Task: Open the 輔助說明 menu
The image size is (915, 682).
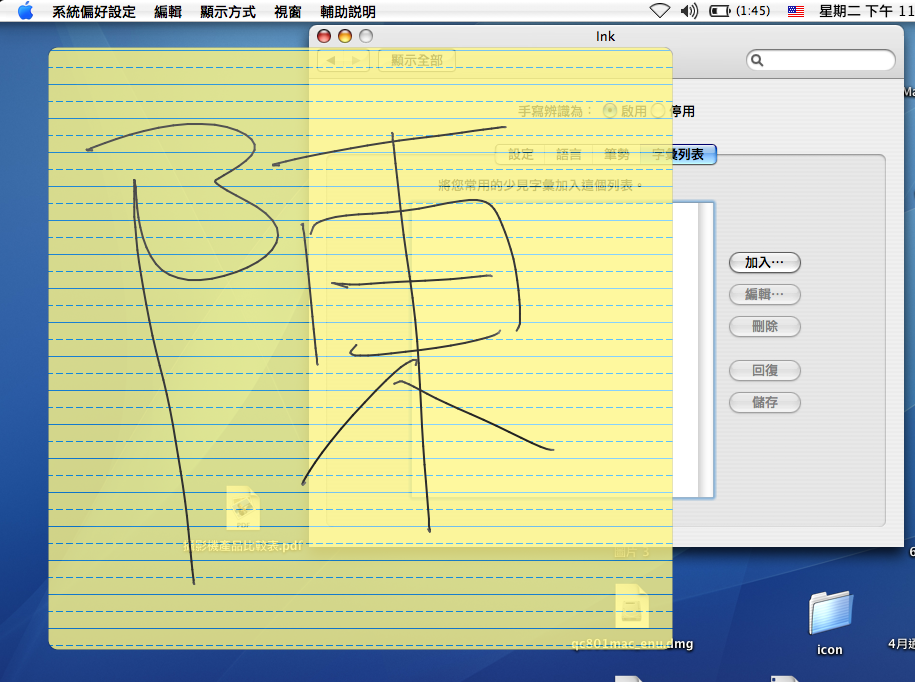Action: pos(348,12)
